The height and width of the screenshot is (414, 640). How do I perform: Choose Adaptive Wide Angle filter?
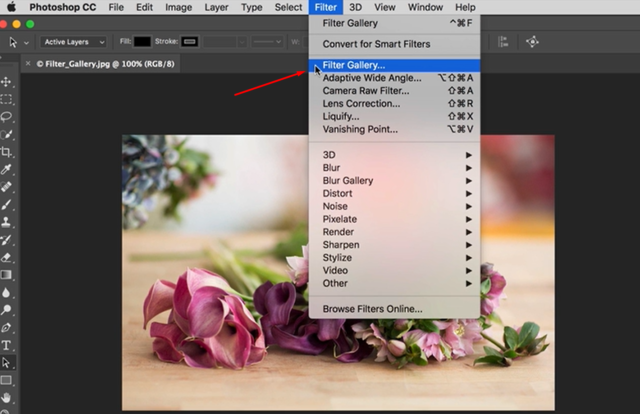394,78
